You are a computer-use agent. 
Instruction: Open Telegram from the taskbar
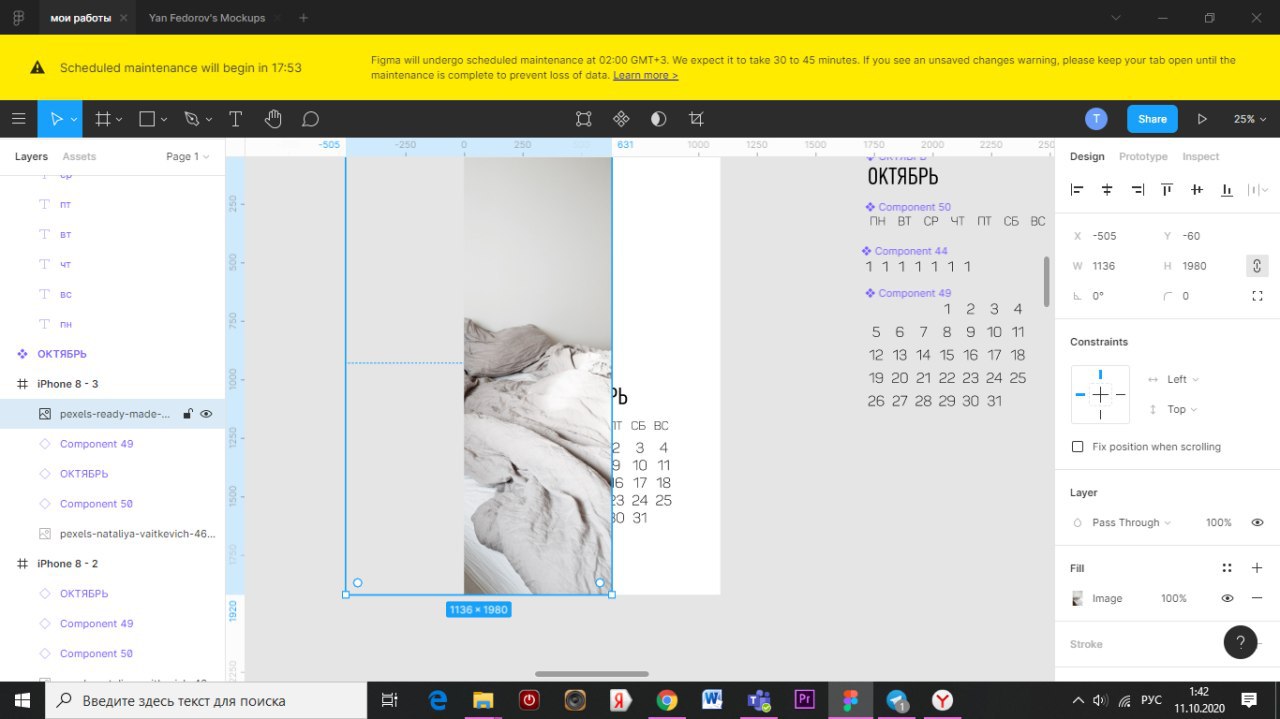click(x=897, y=700)
